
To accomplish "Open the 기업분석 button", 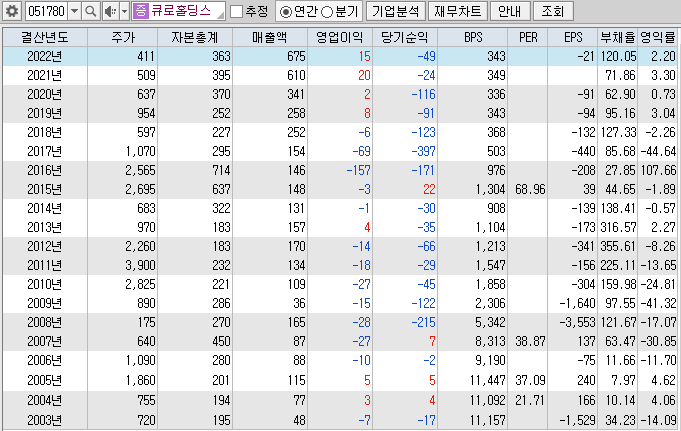I will 395,11.
